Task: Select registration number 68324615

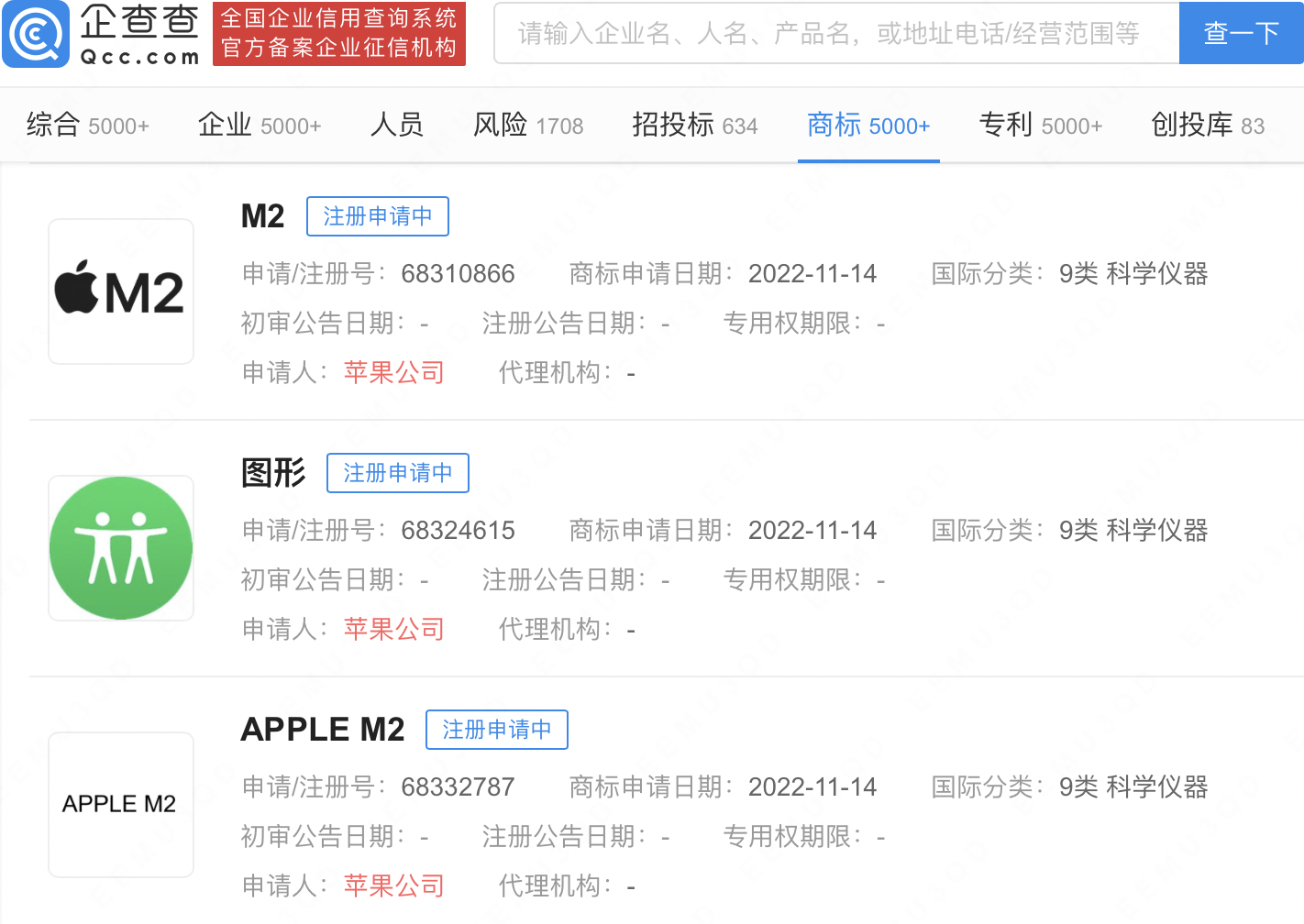Action: [x=459, y=531]
